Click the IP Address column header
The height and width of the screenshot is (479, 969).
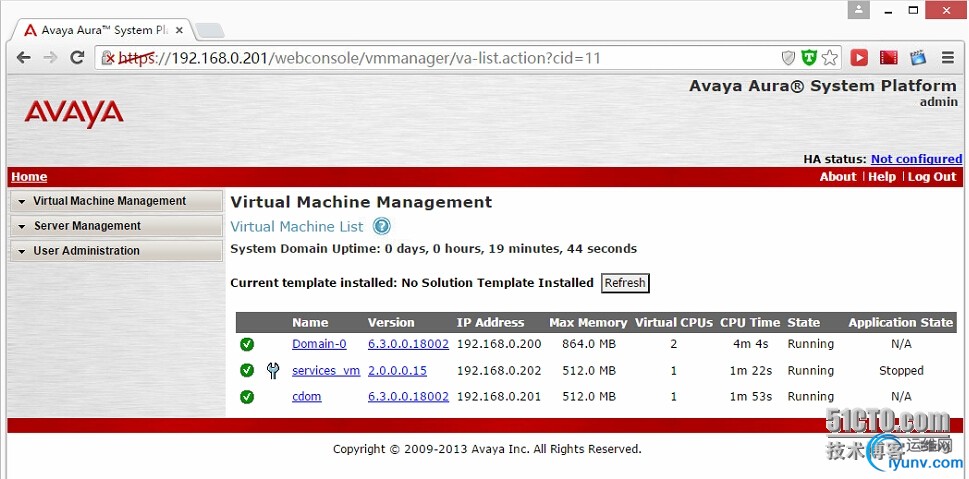tap(490, 323)
